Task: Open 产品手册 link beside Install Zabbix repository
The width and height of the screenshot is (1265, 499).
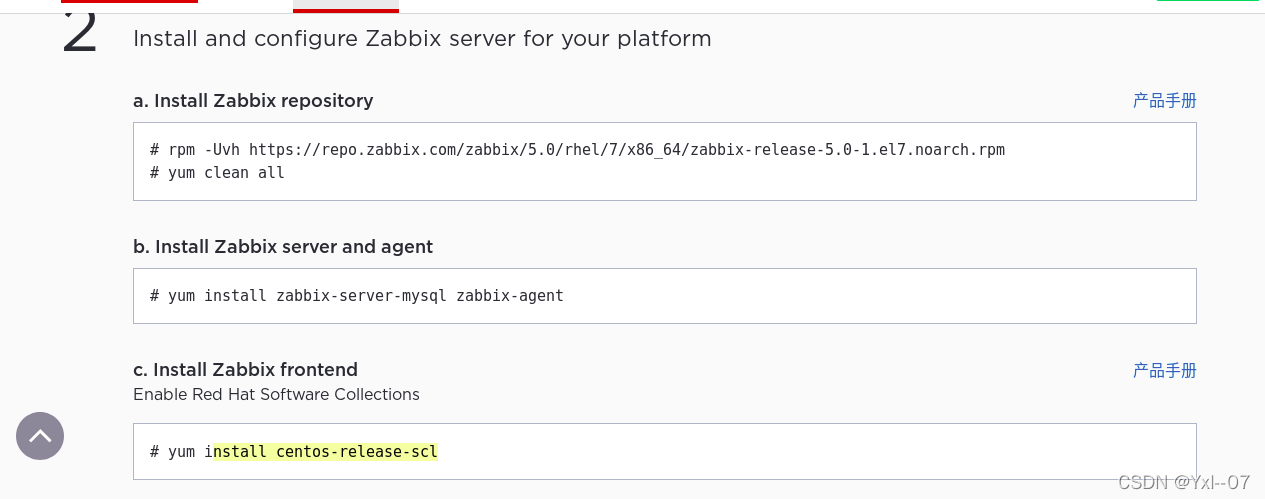Action: (1164, 101)
